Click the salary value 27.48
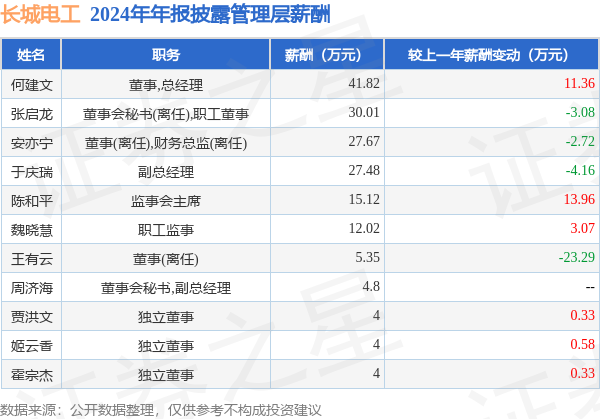 pyautogui.click(x=364, y=171)
